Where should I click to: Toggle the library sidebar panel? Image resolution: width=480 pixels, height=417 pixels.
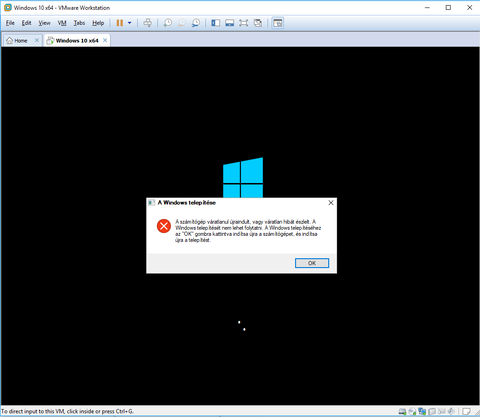(x=216, y=23)
